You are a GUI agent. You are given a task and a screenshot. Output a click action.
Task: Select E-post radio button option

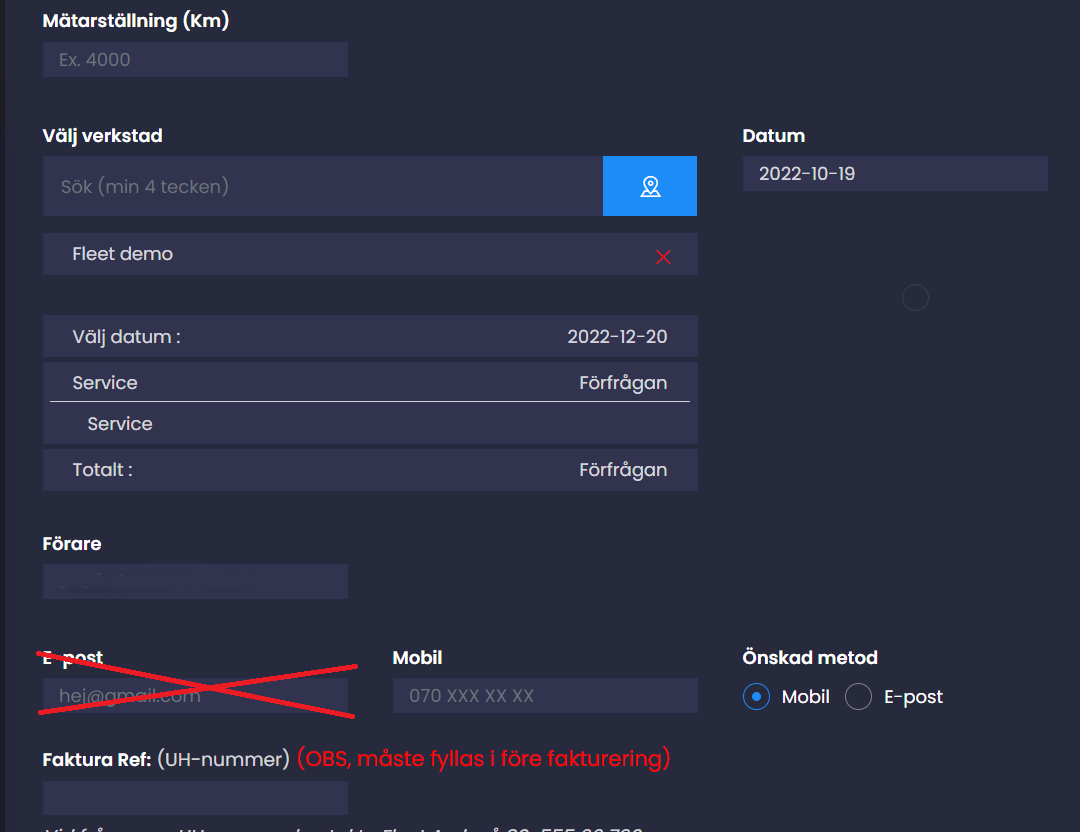(x=859, y=697)
